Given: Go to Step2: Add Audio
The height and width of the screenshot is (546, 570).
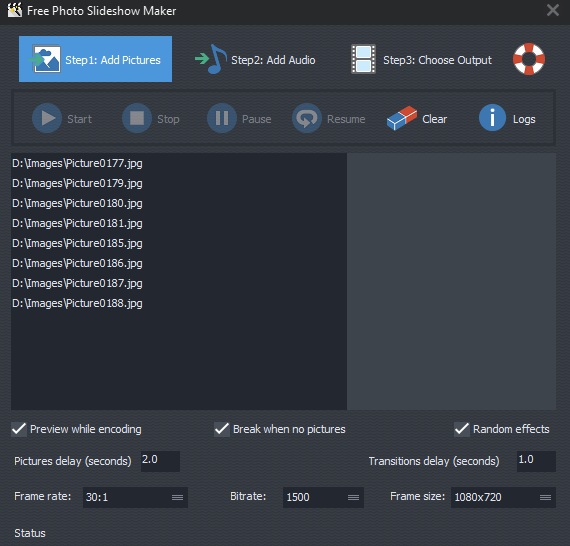Looking at the screenshot, I should pyautogui.click(x=255, y=59).
